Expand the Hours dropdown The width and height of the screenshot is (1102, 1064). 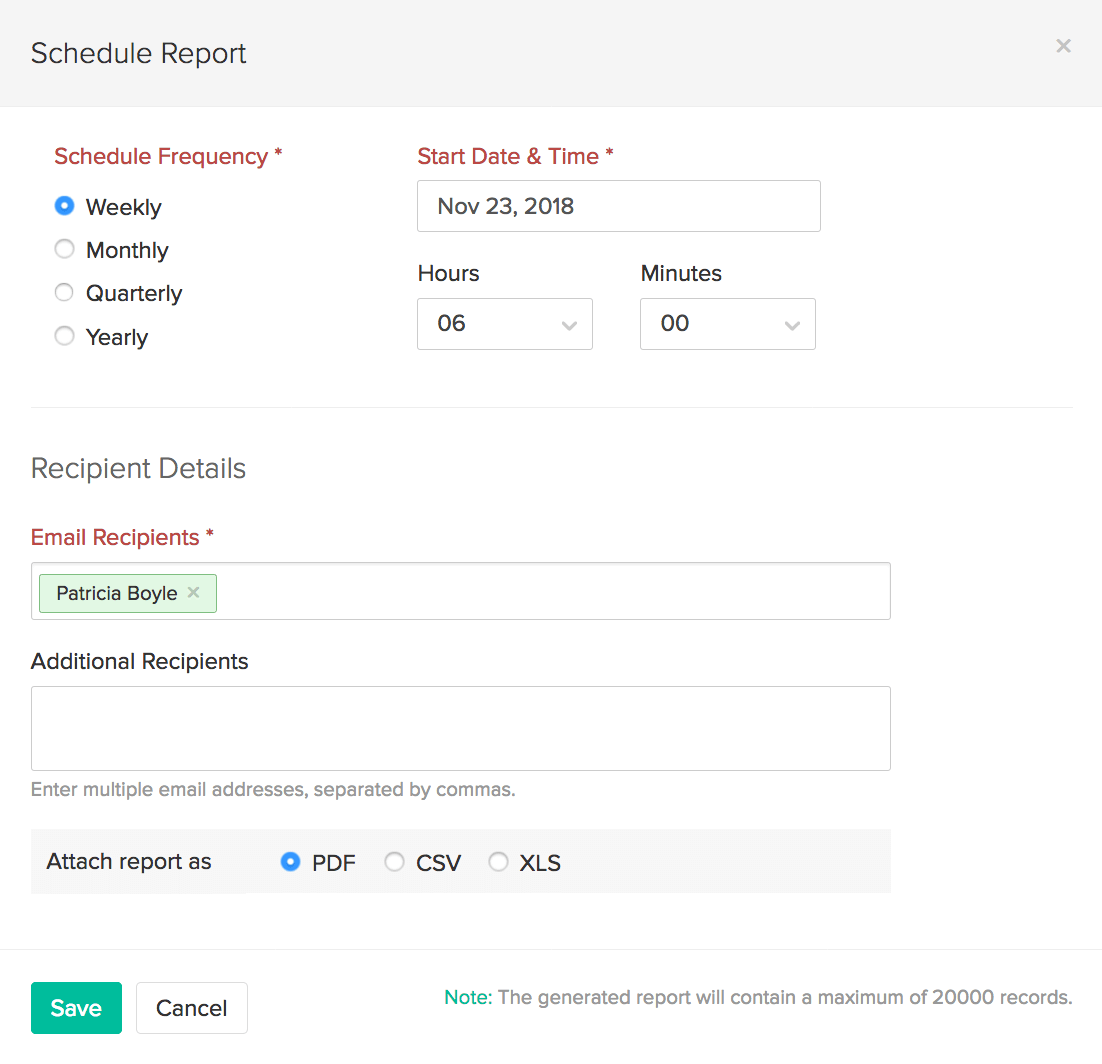(x=504, y=324)
